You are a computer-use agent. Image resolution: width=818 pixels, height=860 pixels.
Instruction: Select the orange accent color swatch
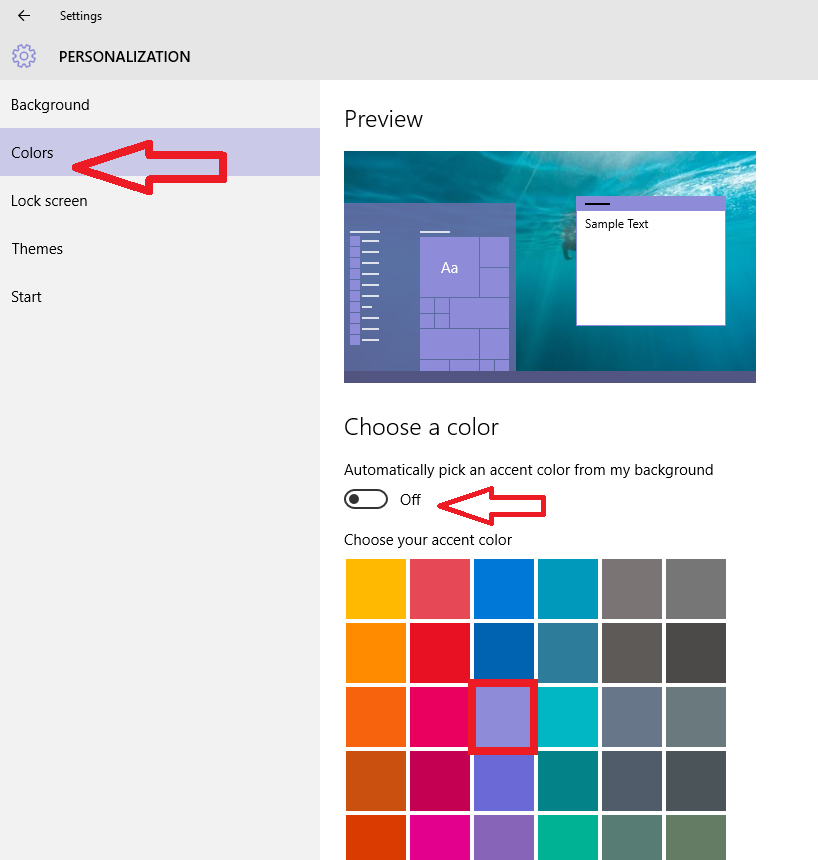[375, 653]
